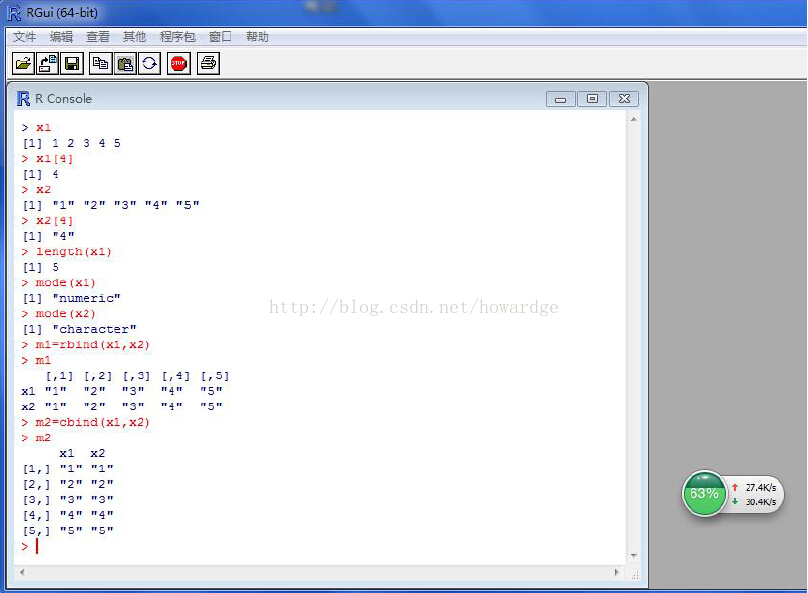Open the 帮助 menu
This screenshot has height=593, width=808.
click(x=257, y=37)
